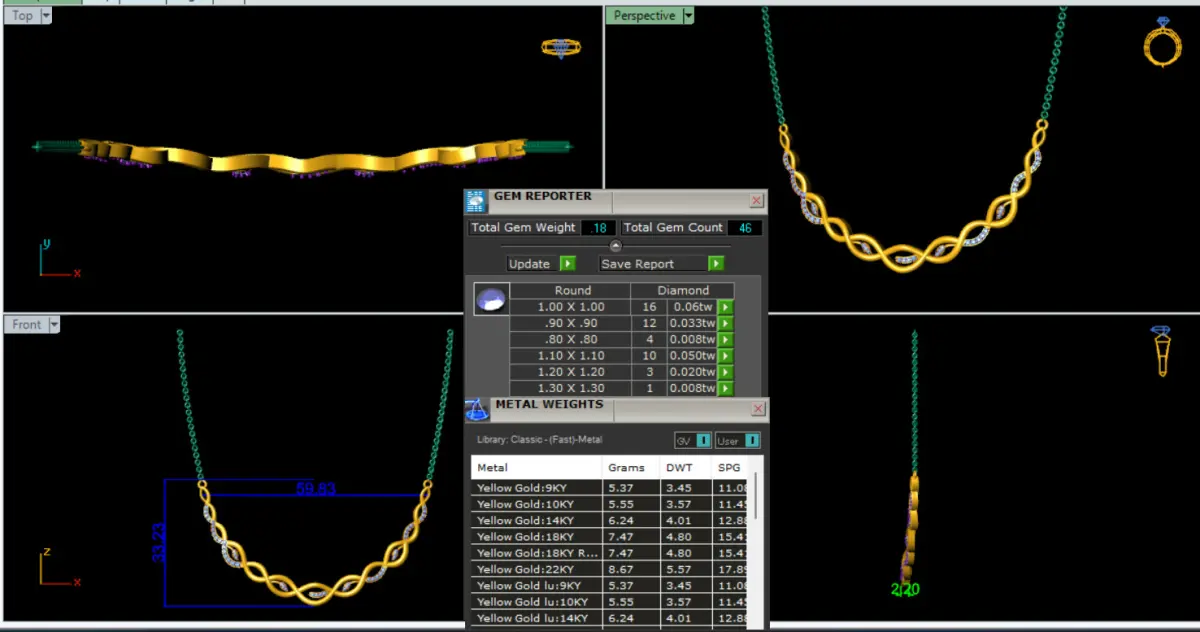Click the Library: Classic-(Fast)-Metal label
The image size is (1200, 632).
[x=540, y=440]
